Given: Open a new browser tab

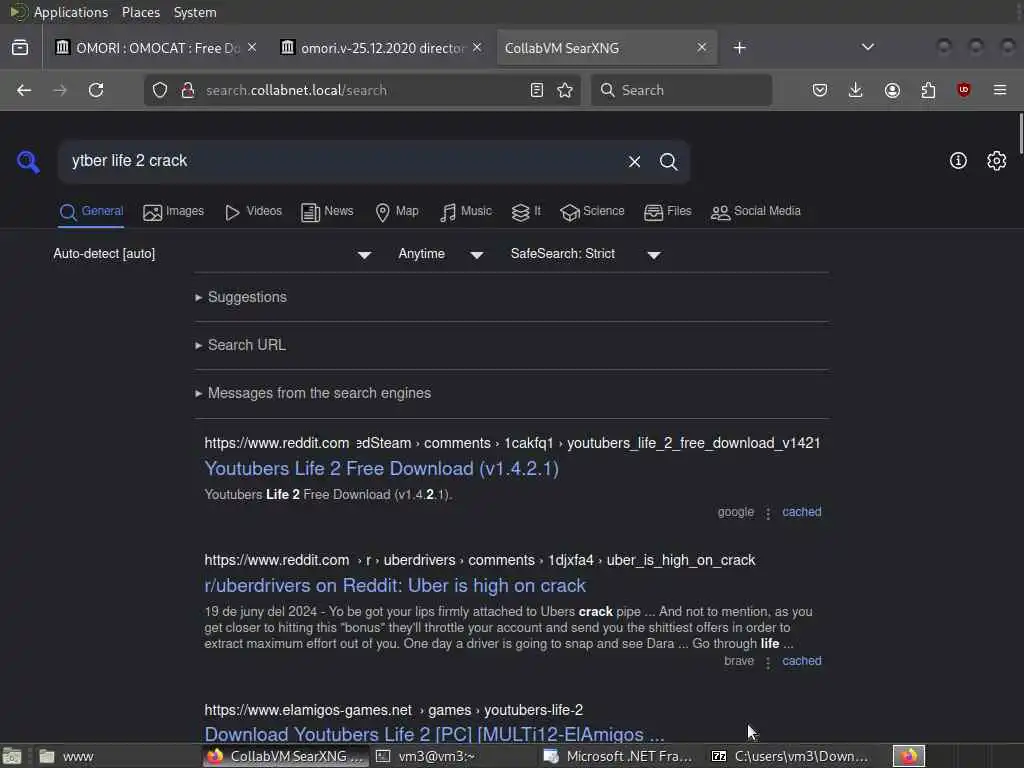Looking at the screenshot, I should (739, 48).
